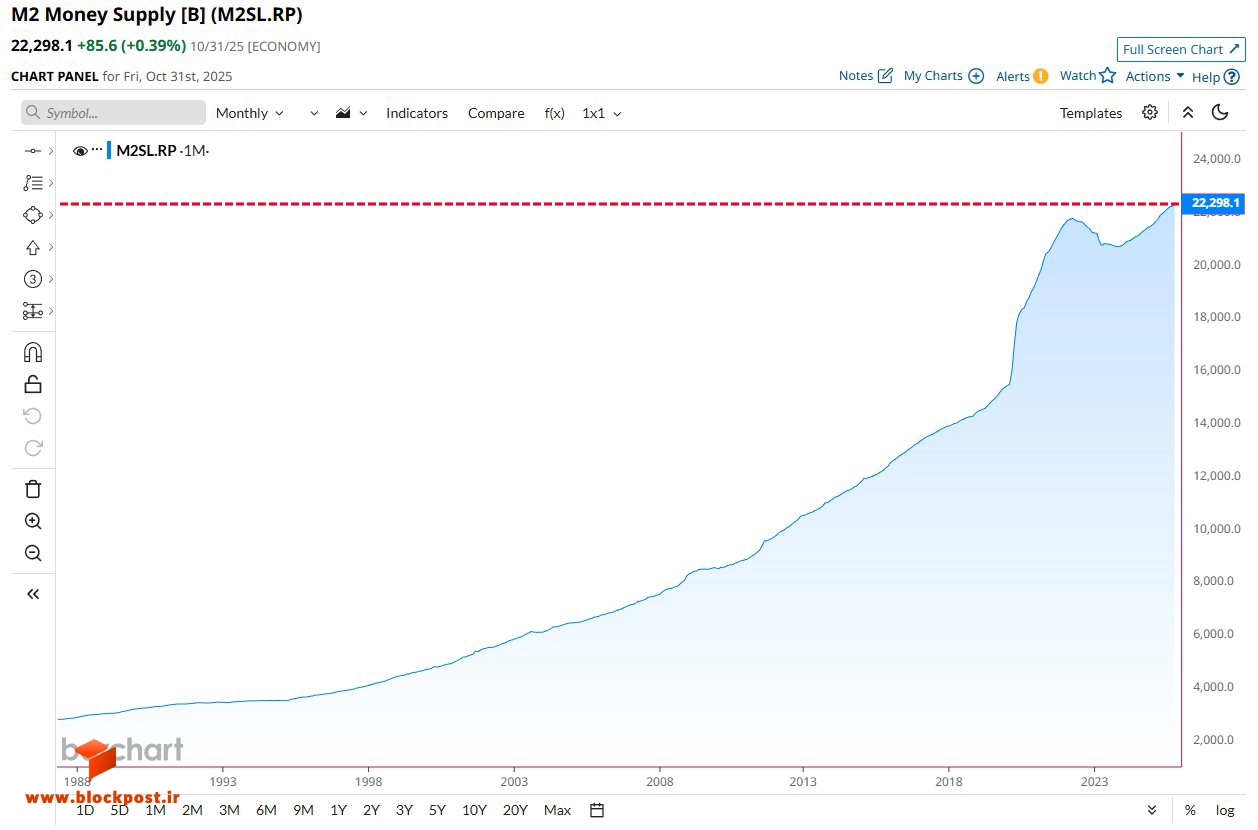Click the unlock drawings padlock icon

point(32,384)
